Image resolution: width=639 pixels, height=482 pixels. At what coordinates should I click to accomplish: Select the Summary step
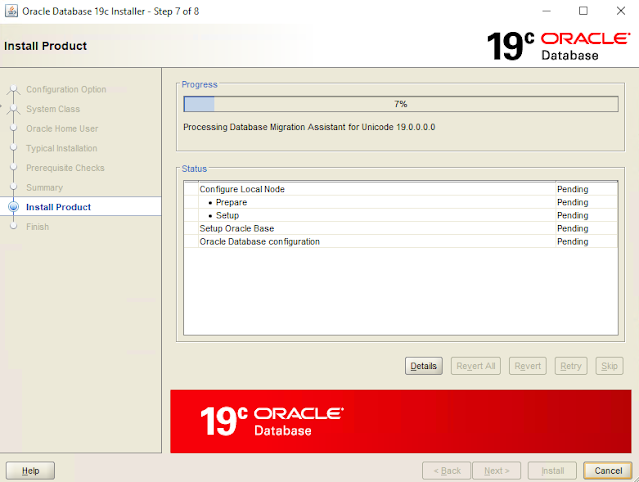[44, 187]
